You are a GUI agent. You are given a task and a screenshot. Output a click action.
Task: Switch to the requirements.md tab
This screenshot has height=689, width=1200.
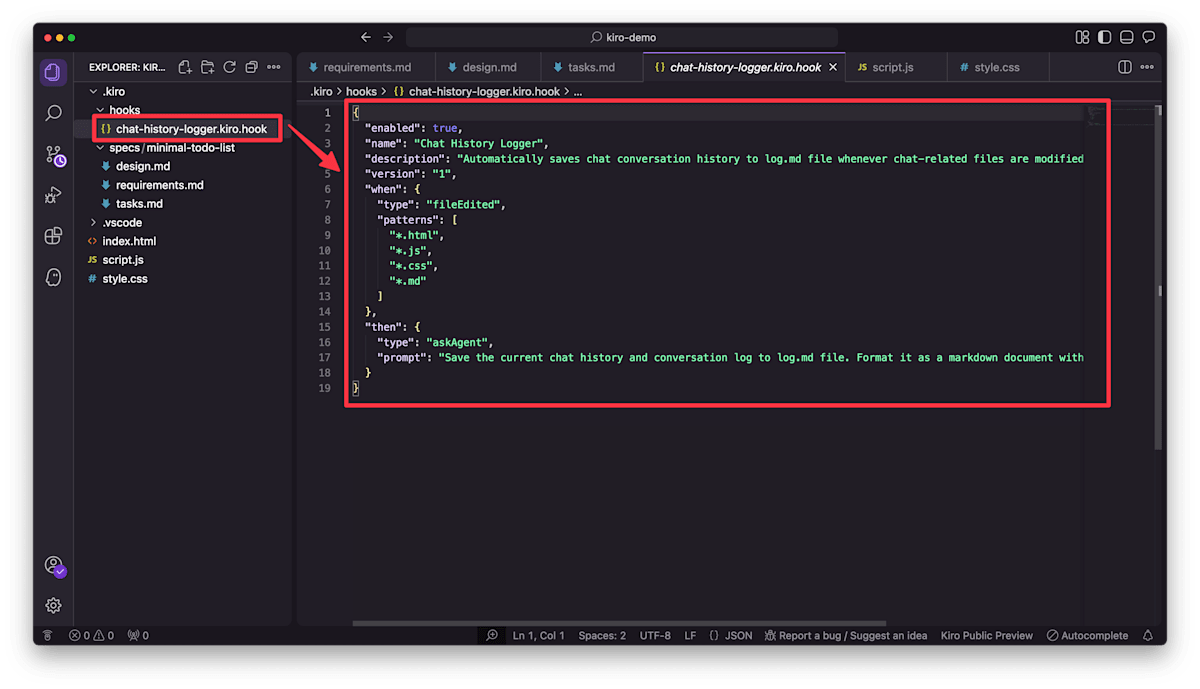[367, 67]
